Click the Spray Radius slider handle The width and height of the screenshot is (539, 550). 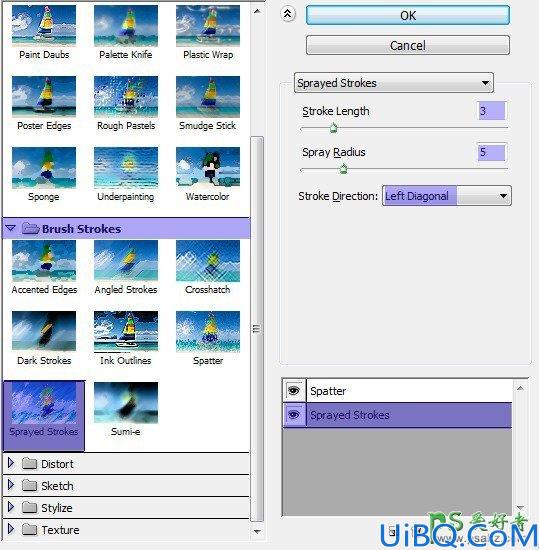click(x=343, y=169)
